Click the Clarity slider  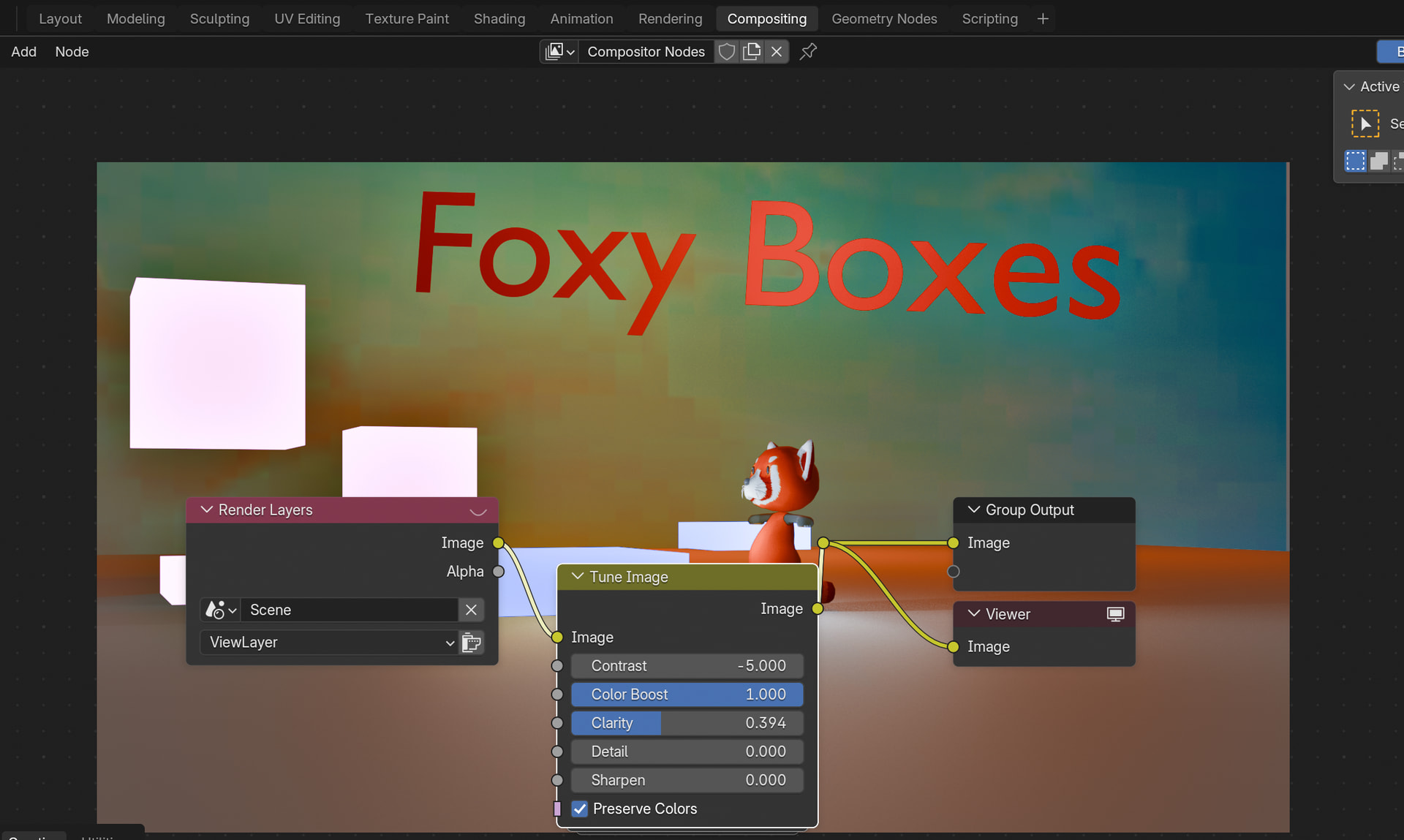[x=687, y=723]
